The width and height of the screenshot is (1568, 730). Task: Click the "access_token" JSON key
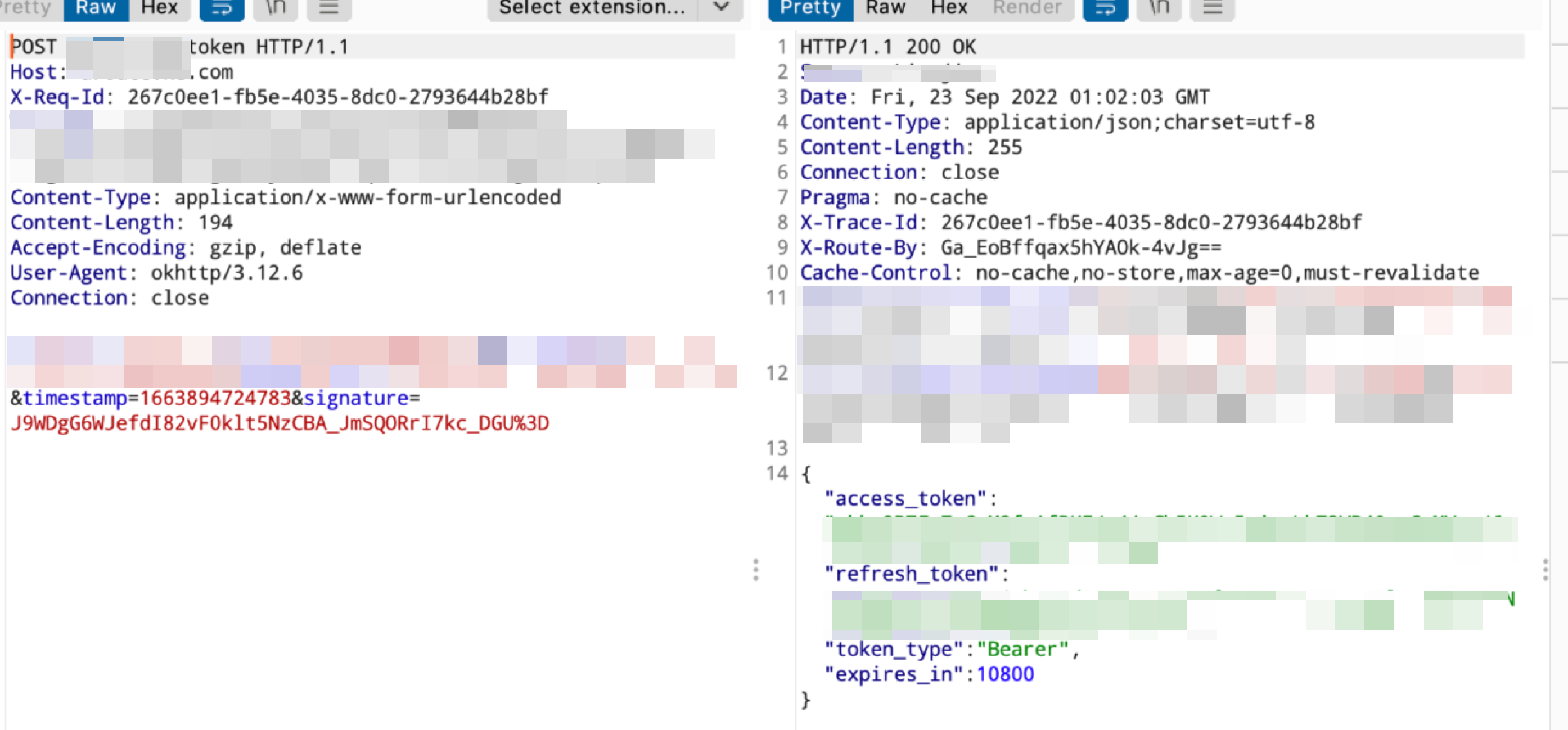(905, 499)
